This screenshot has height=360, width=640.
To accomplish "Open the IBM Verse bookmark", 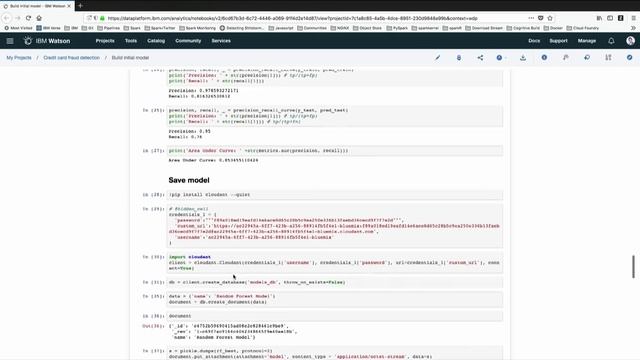I will point(48,28).
